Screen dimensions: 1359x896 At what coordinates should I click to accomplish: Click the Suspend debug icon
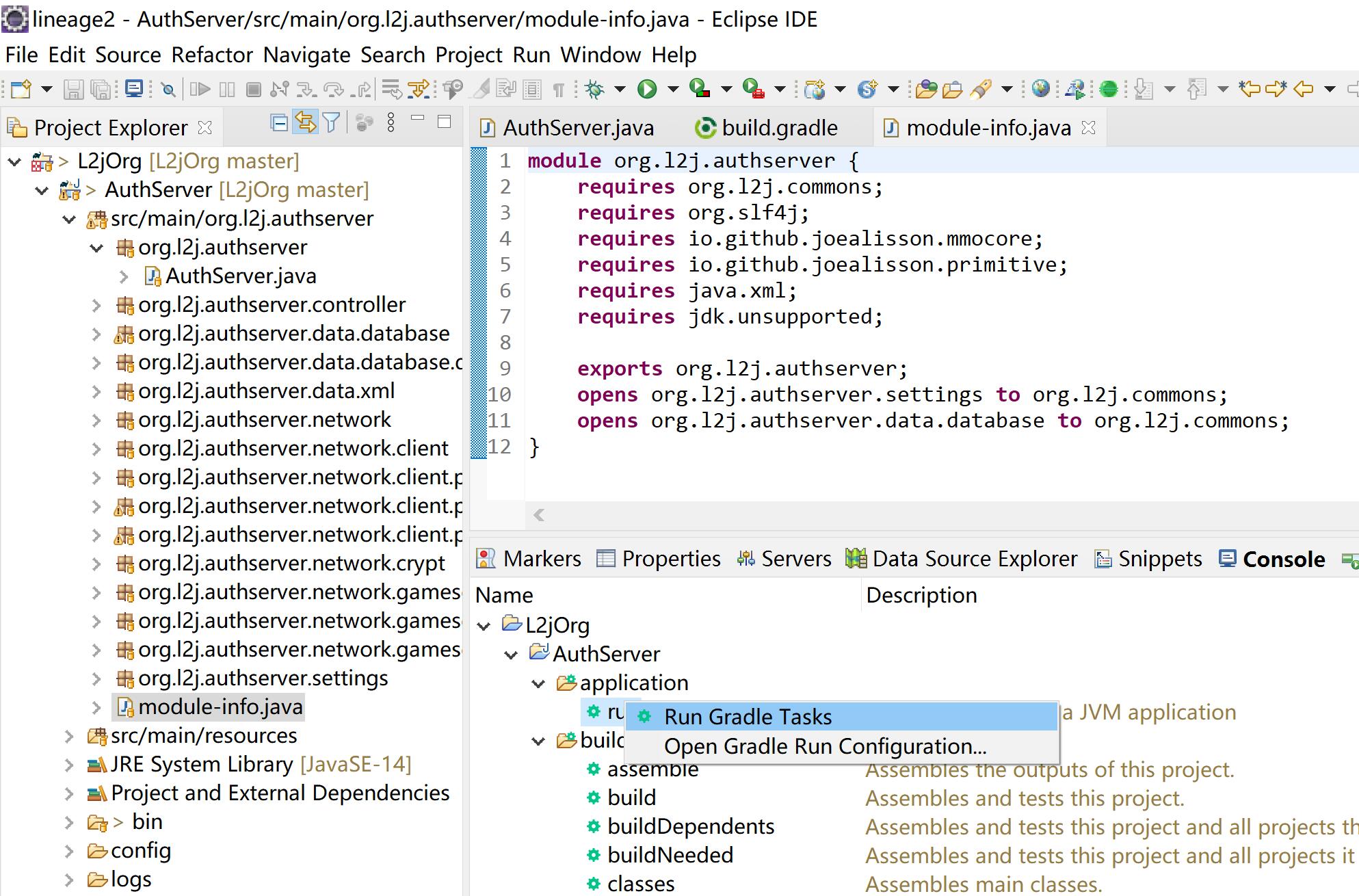tap(226, 89)
